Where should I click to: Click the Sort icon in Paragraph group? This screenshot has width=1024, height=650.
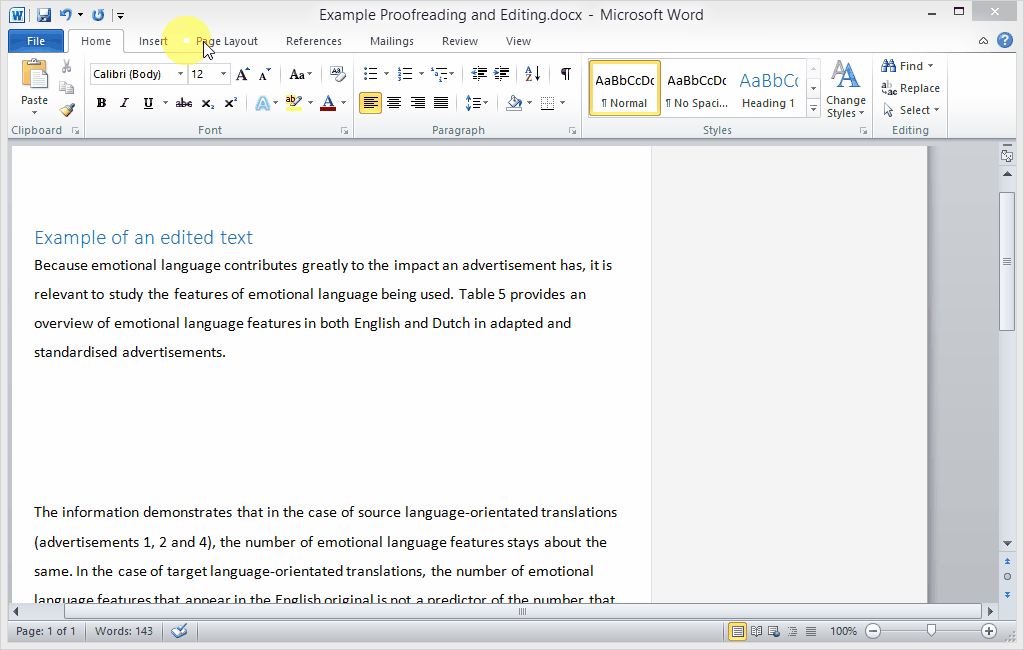click(532, 74)
